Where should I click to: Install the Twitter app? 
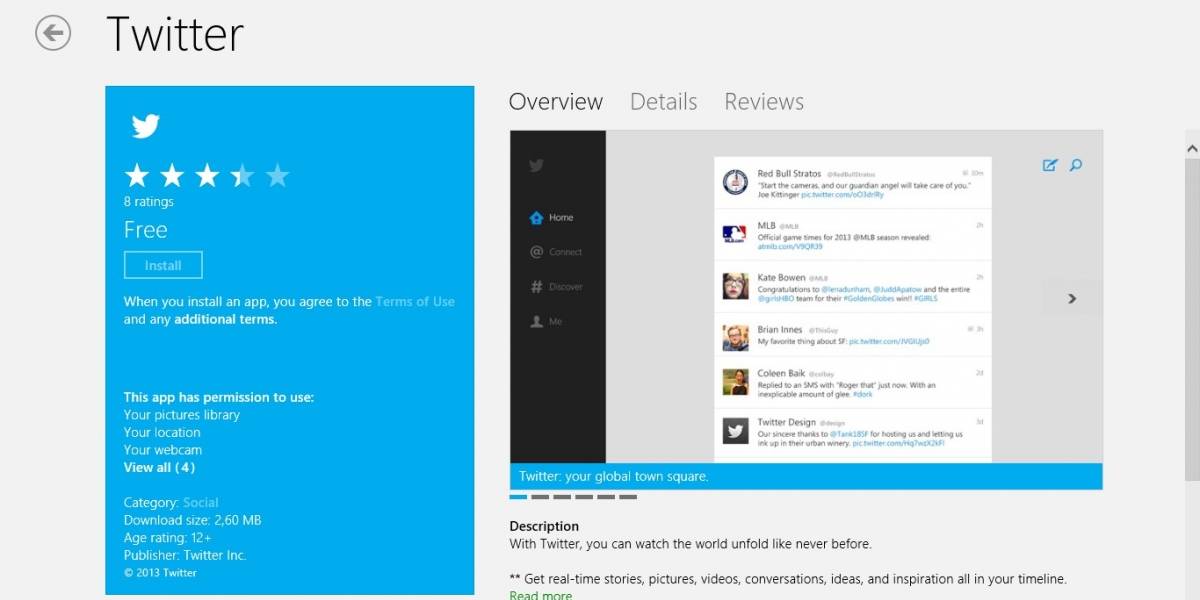click(163, 265)
